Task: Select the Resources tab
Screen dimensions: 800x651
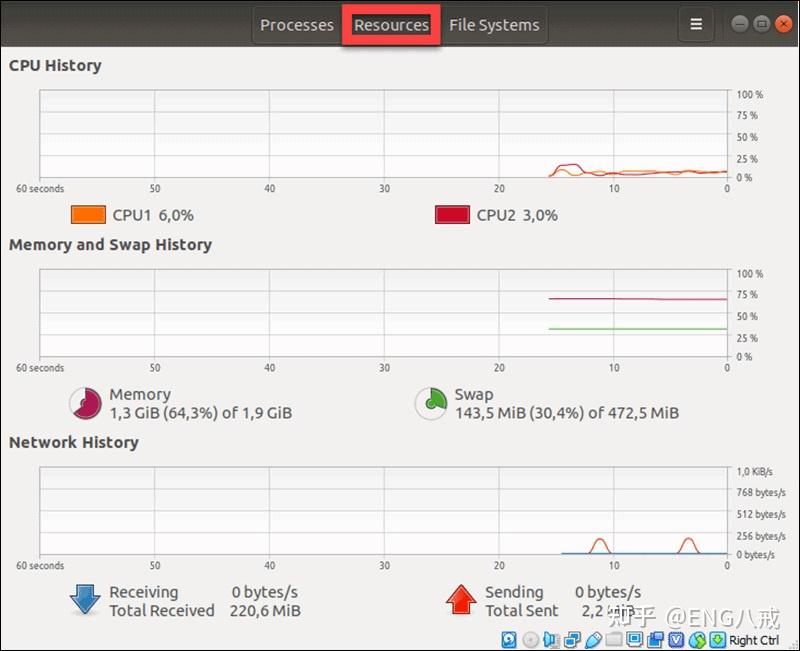Action: (391, 24)
